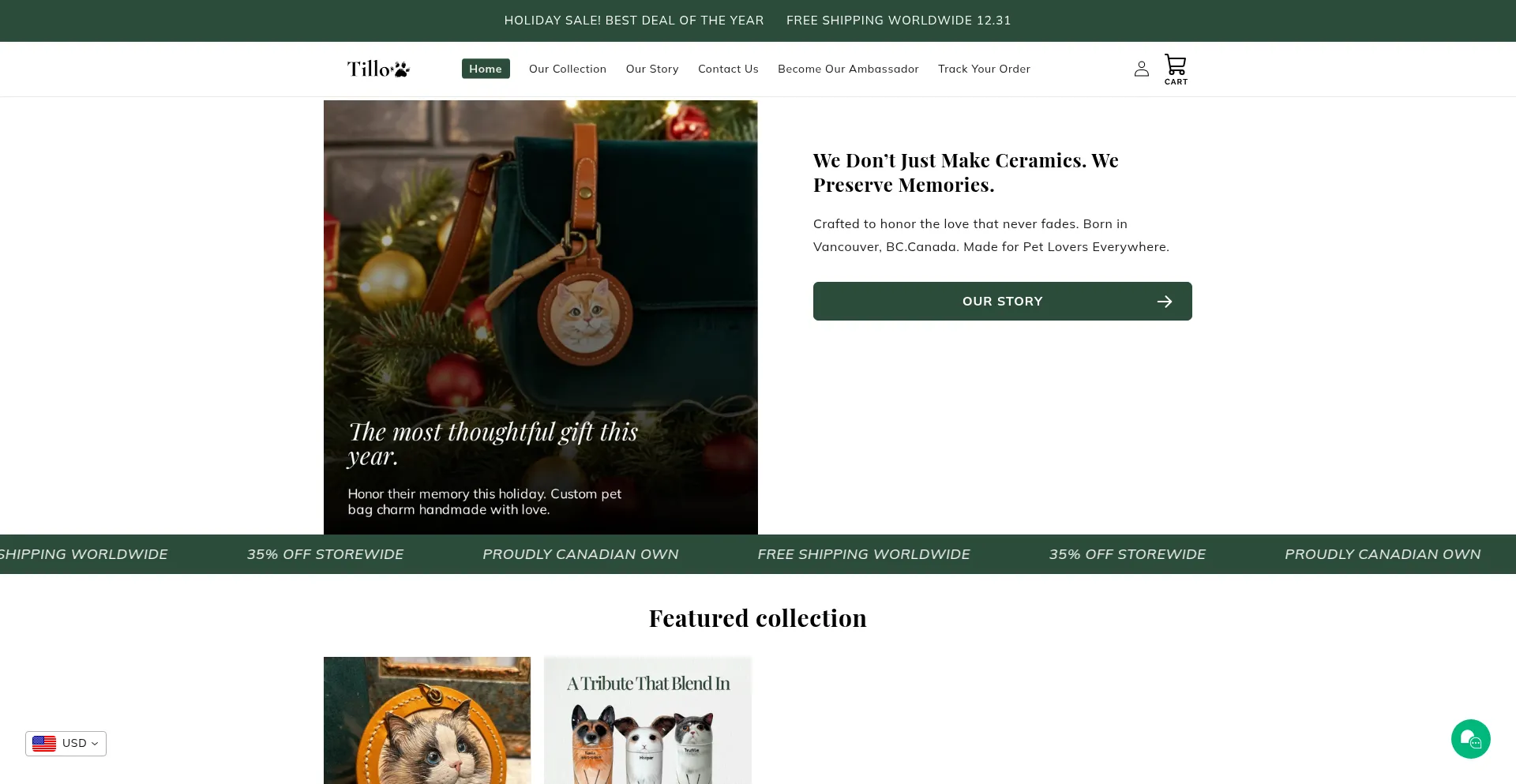This screenshot has width=1516, height=784.
Task: Open Track Your Order link
Action: 984,69
